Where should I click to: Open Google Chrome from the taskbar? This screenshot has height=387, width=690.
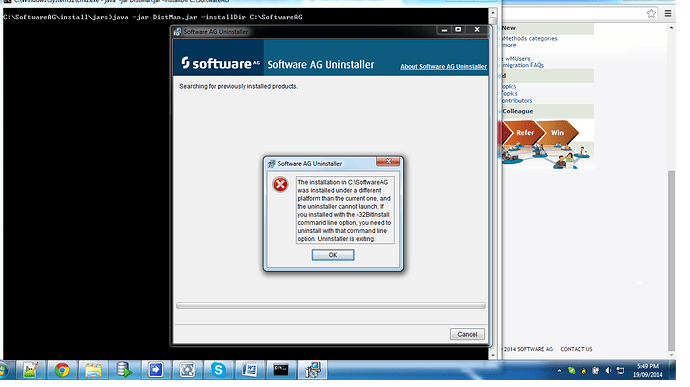[x=62, y=370]
